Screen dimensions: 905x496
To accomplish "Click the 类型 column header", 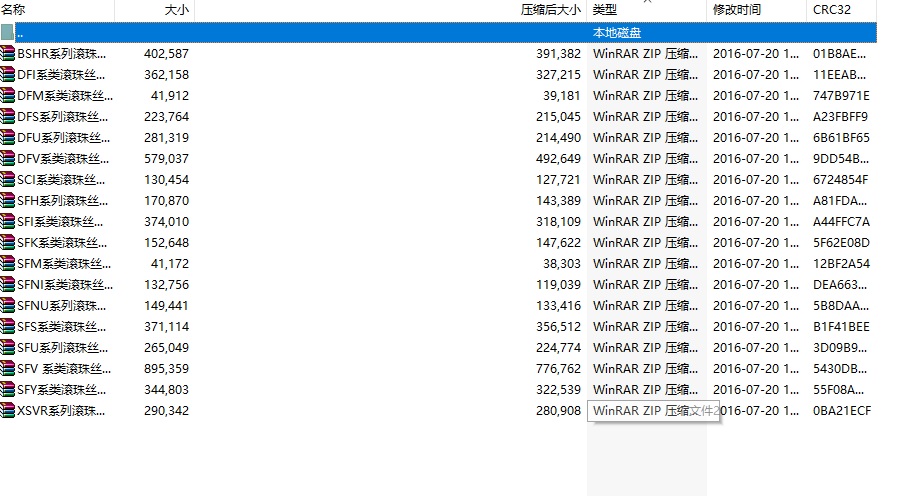I will [x=646, y=10].
